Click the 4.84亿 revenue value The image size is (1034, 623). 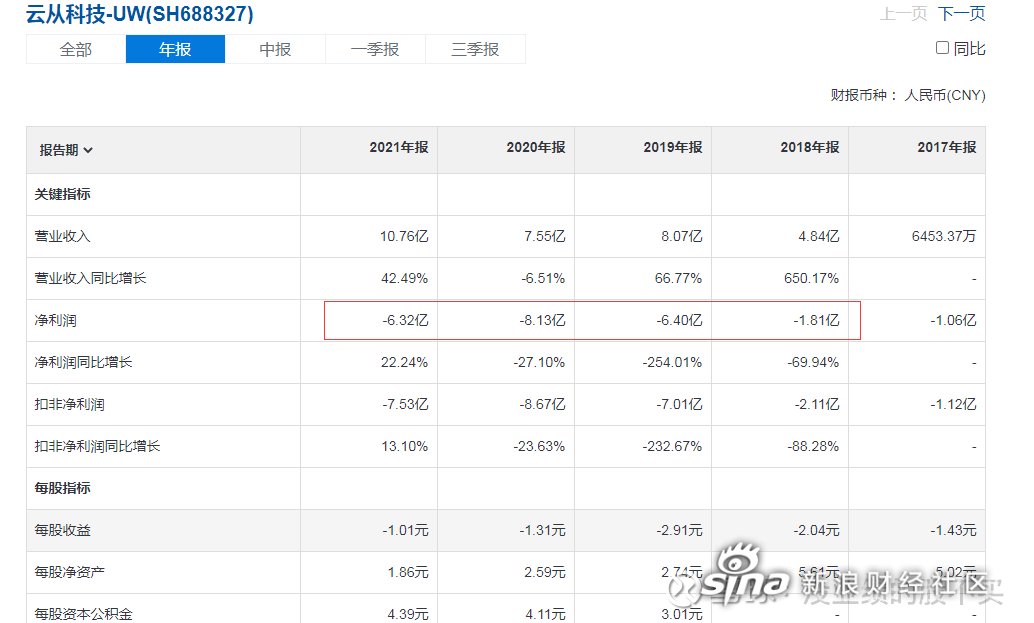(x=819, y=236)
